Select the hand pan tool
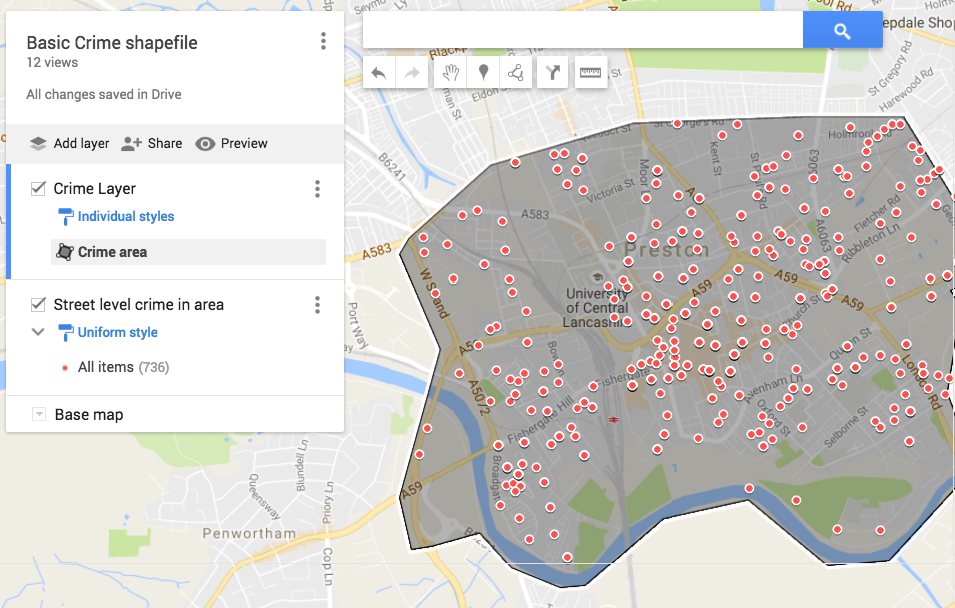This screenshot has width=955, height=608. click(x=450, y=73)
